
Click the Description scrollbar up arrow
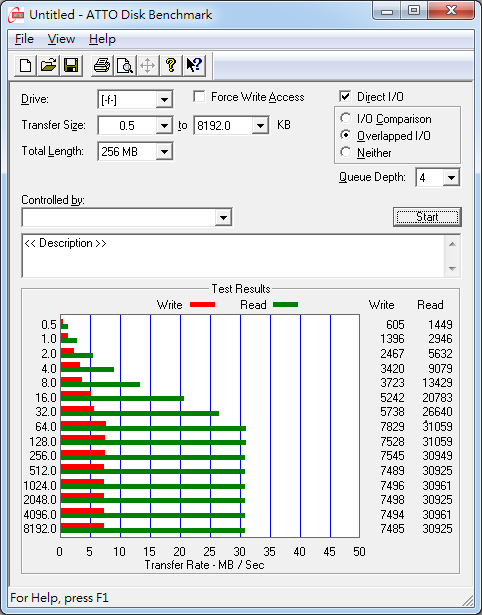tap(452, 244)
